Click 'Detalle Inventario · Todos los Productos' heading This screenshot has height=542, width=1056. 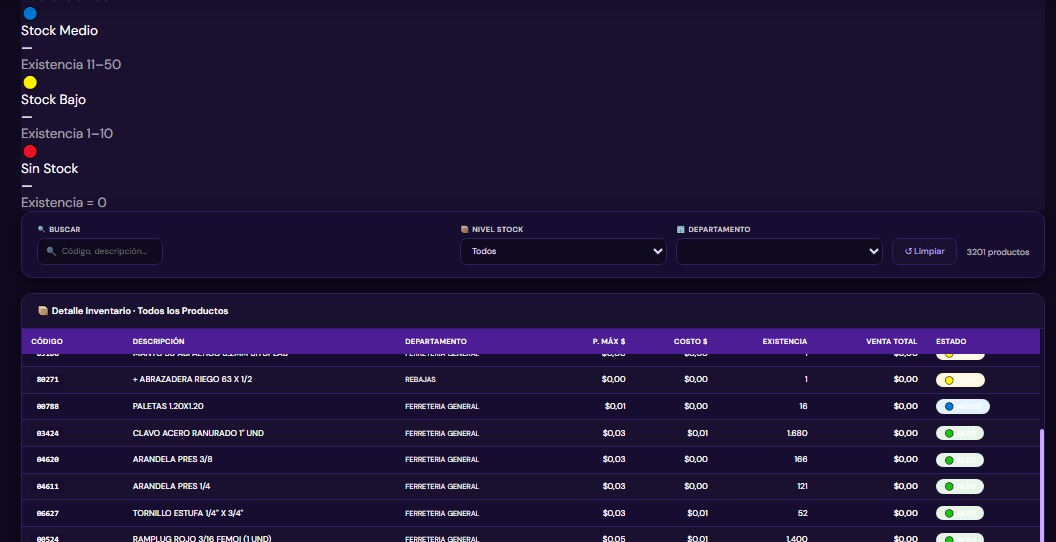[x=139, y=311]
